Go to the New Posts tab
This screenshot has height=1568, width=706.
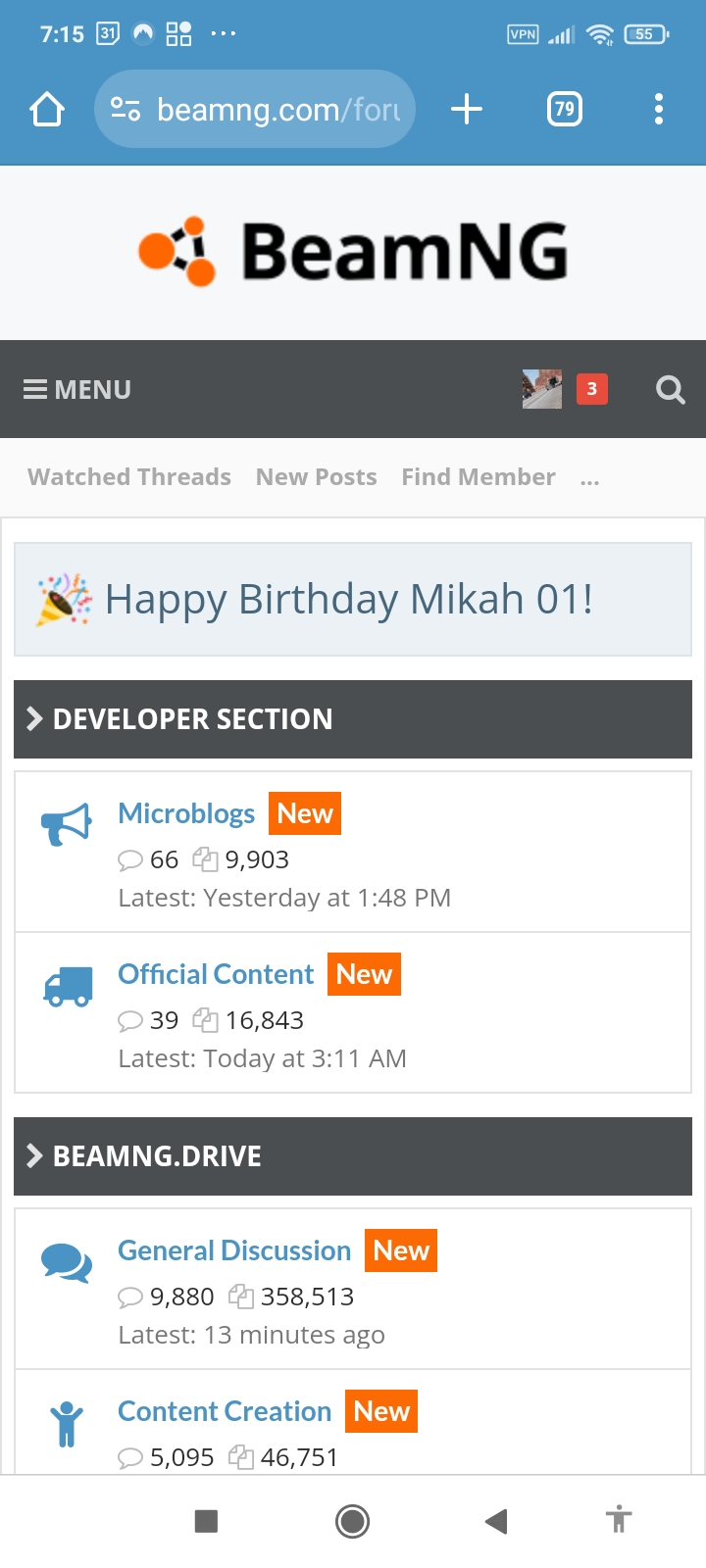click(317, 477)
